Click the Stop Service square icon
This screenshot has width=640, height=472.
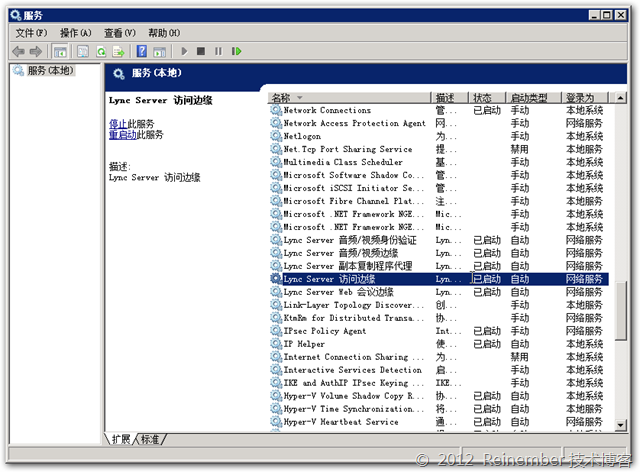pos(200,51)
